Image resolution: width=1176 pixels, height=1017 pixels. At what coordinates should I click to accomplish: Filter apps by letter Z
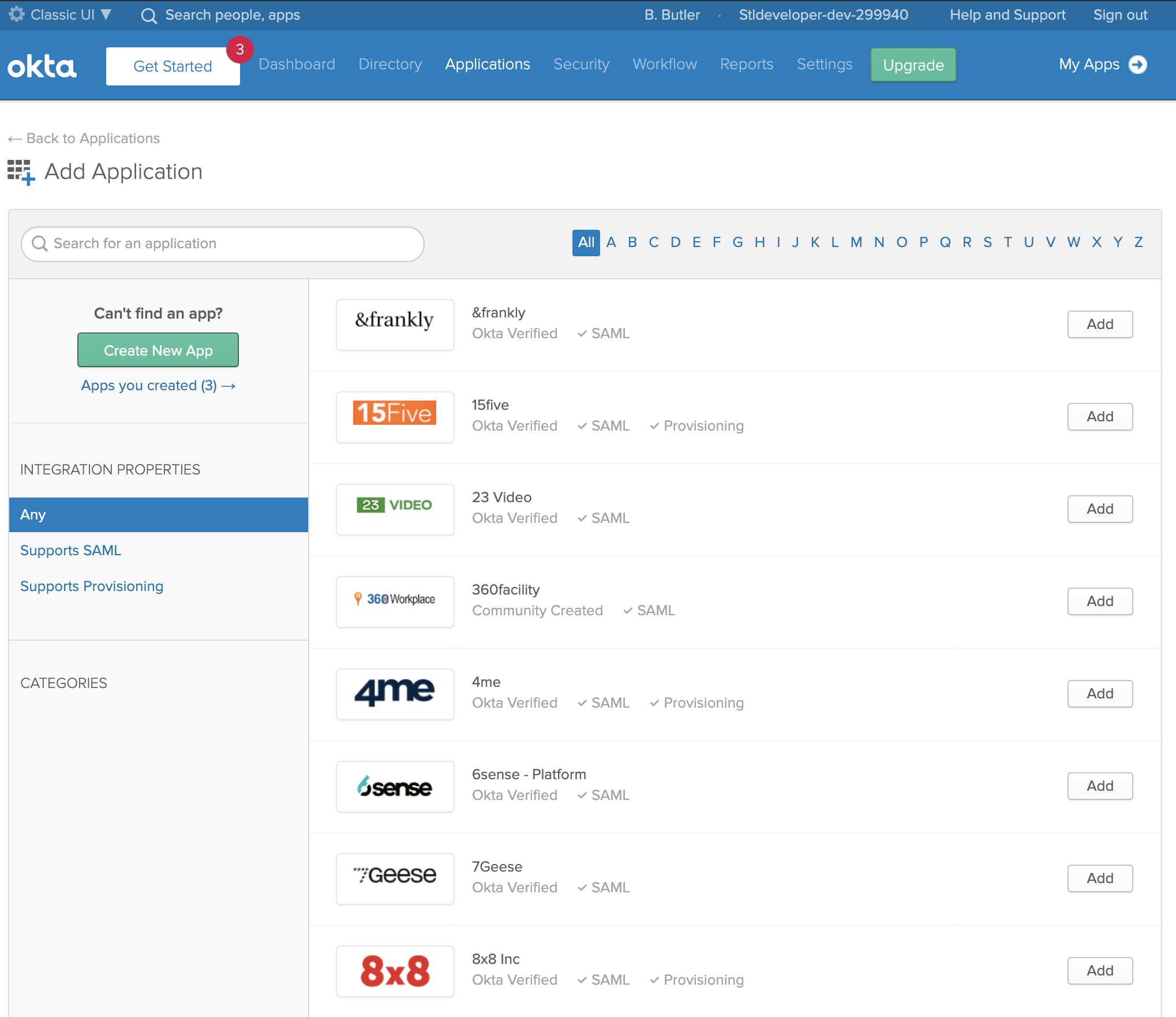tap(1138, 242)
